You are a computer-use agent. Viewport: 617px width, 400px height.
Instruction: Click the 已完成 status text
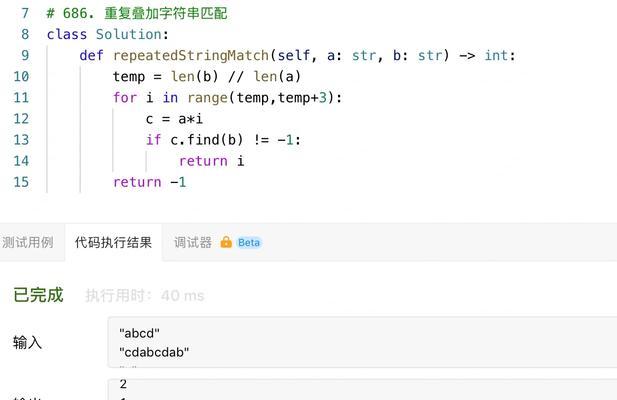[38, 295]
